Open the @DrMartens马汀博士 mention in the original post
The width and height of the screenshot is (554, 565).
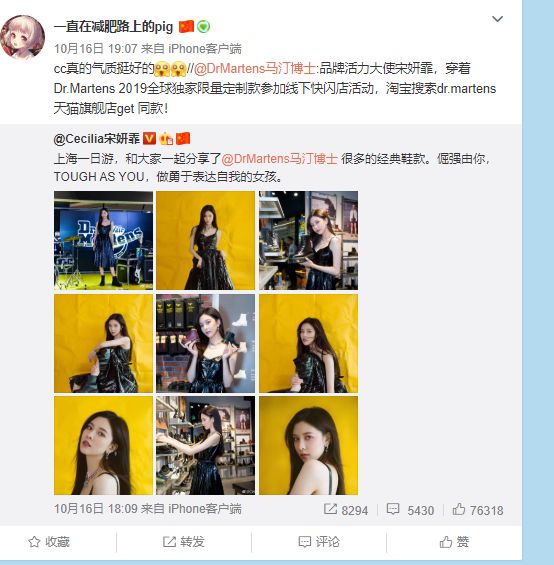tap(280, 159)
